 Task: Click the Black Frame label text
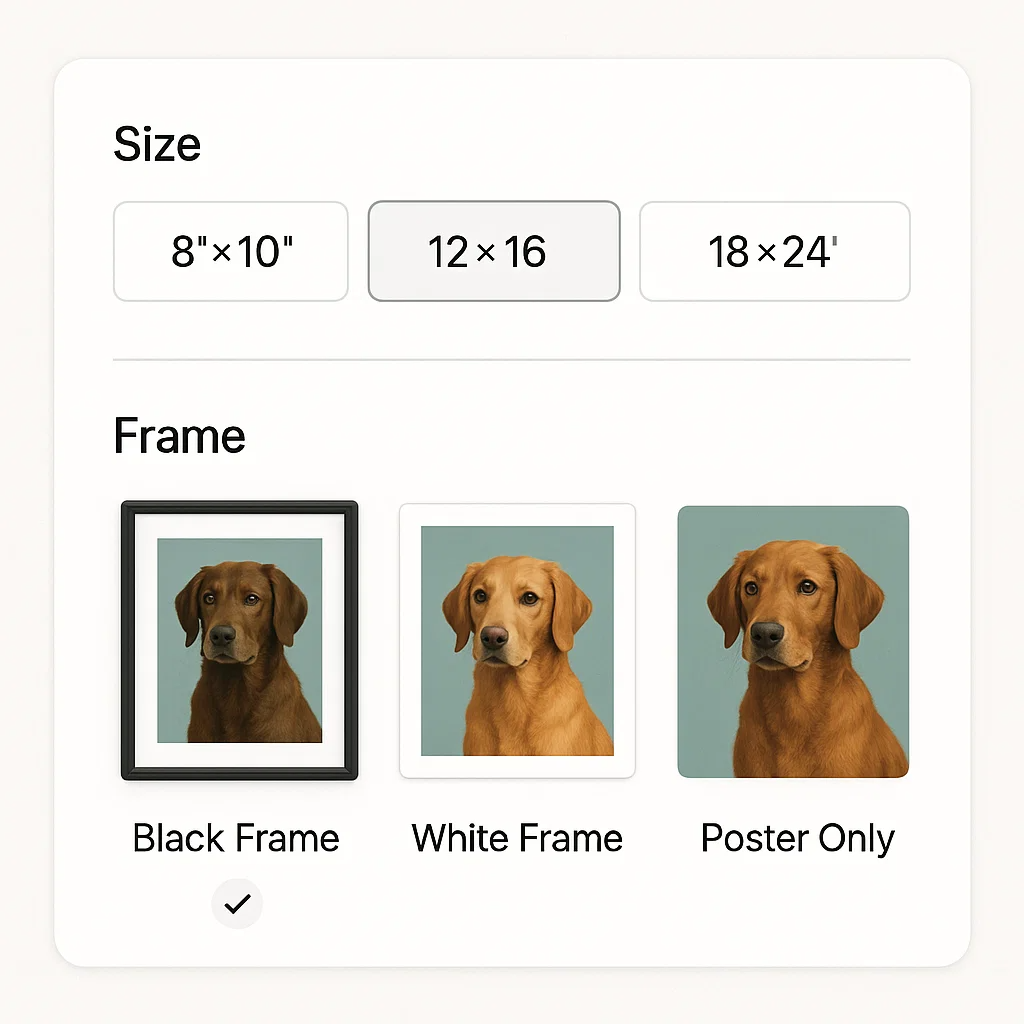click(236, 838)
